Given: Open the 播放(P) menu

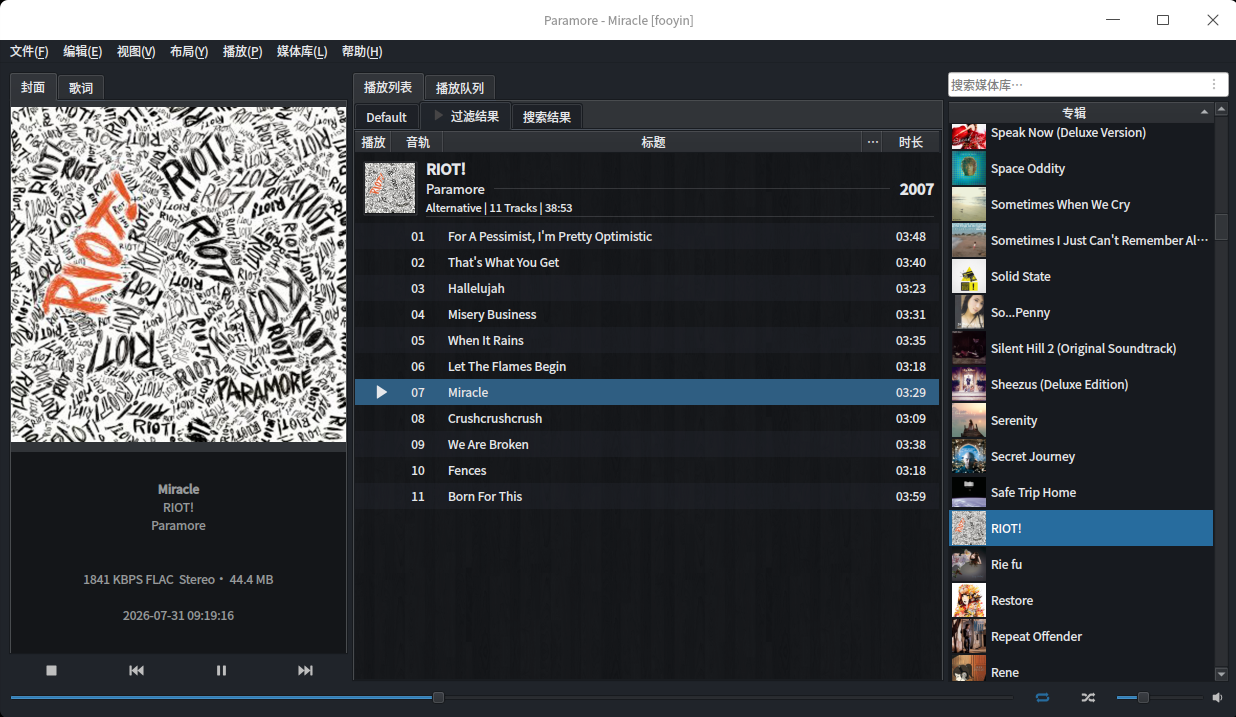Looking at the screenshot, I should point(242,52).
